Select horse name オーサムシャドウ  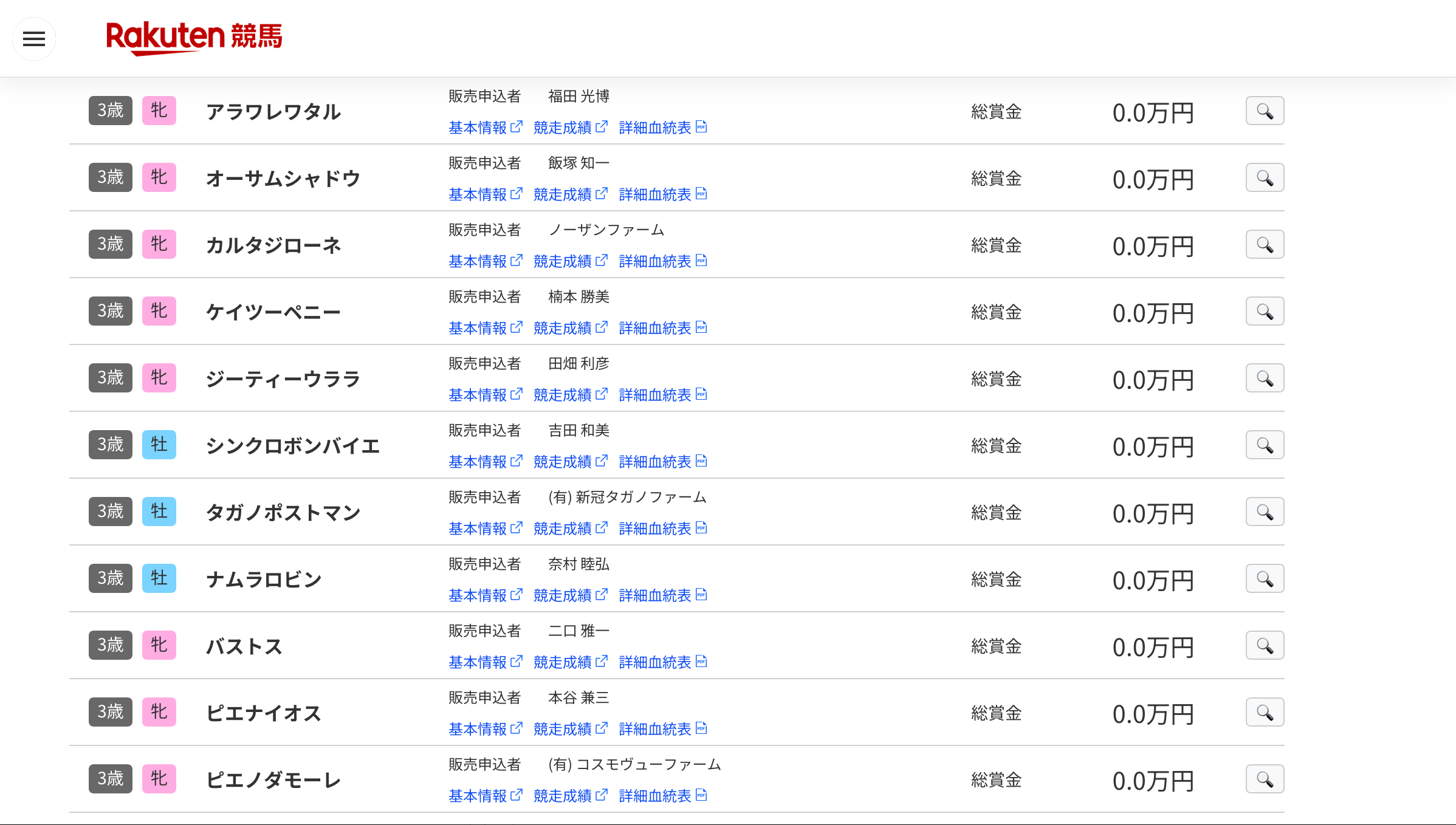tap(283, 179)
